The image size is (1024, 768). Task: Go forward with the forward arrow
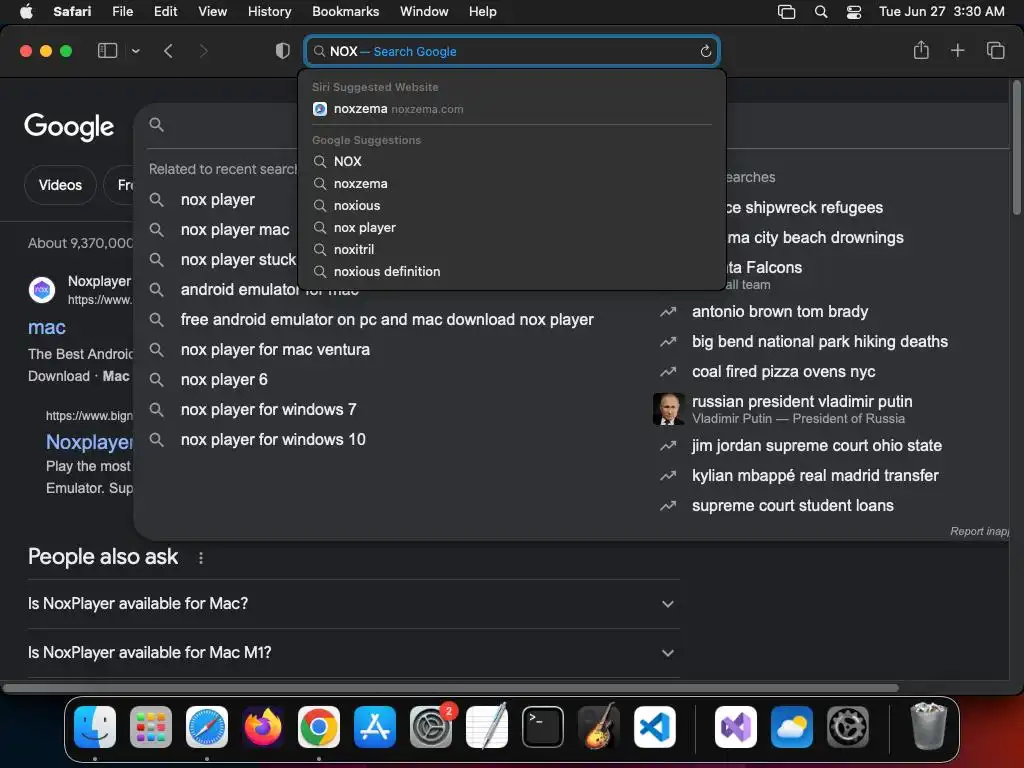[203, 51]
